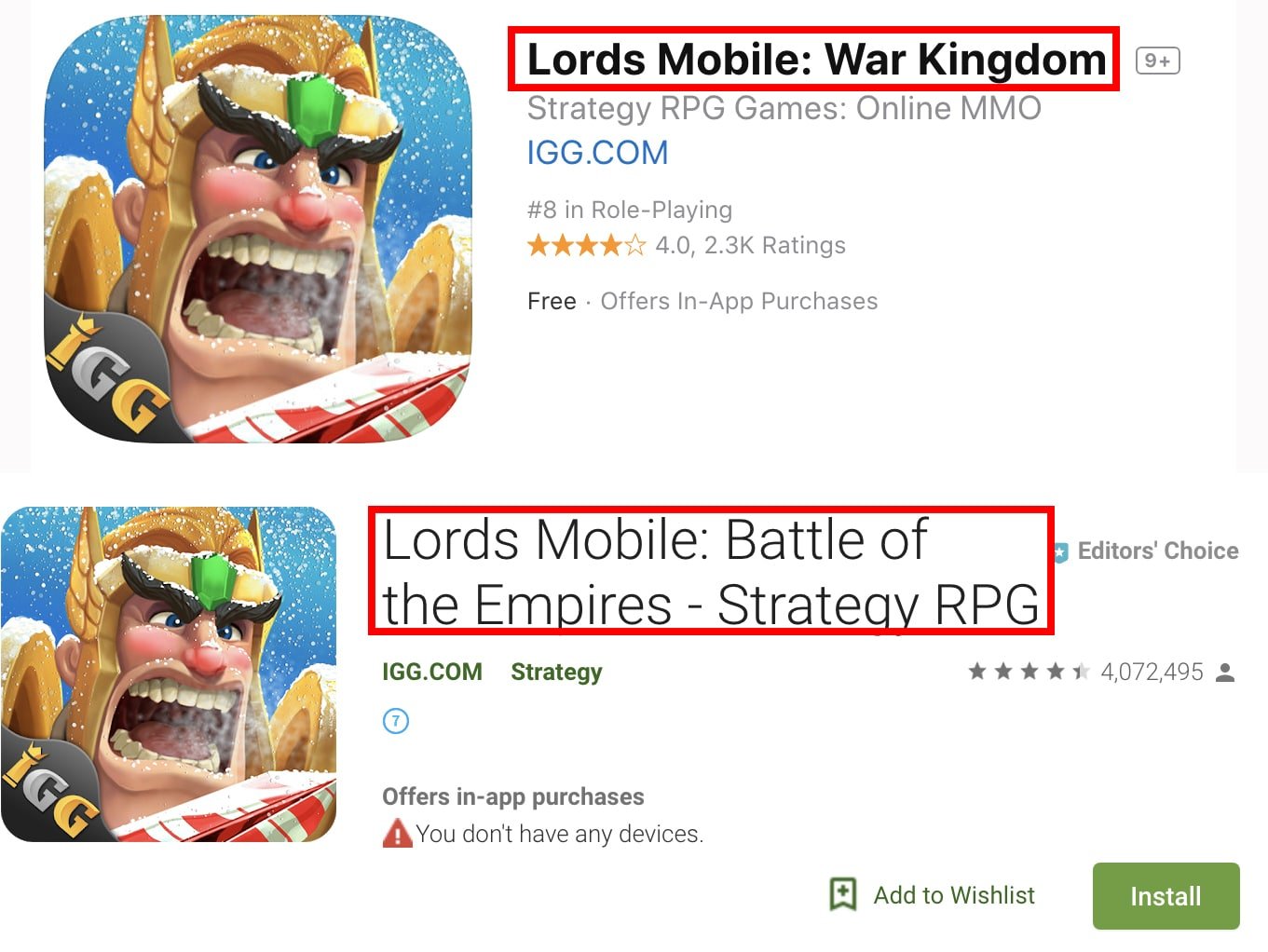Click the orange star rating row
Image resolution: width=1268 pixels, height=952 pixels.
(x=586, y=246)
